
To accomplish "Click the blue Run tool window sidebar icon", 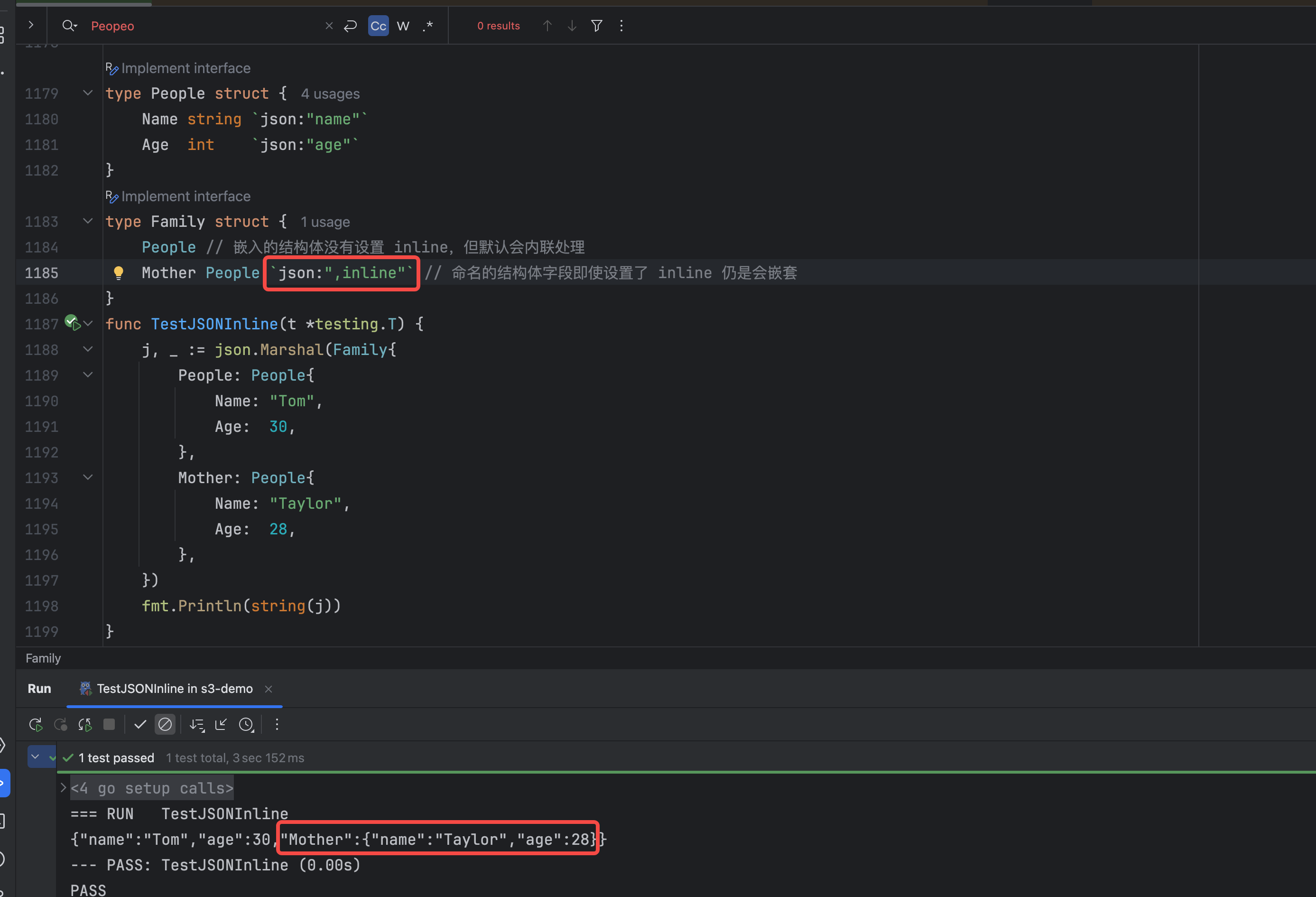I will point(5,783).
